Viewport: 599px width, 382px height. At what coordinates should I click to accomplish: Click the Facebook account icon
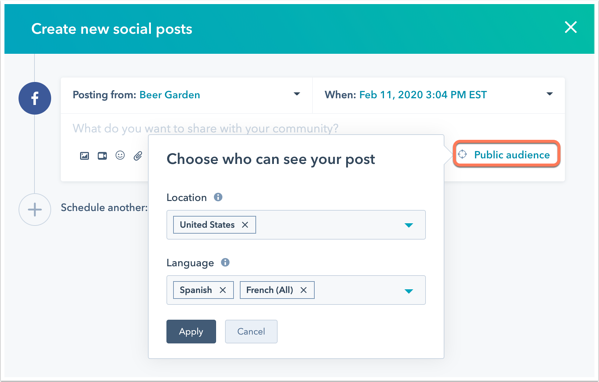35,98
